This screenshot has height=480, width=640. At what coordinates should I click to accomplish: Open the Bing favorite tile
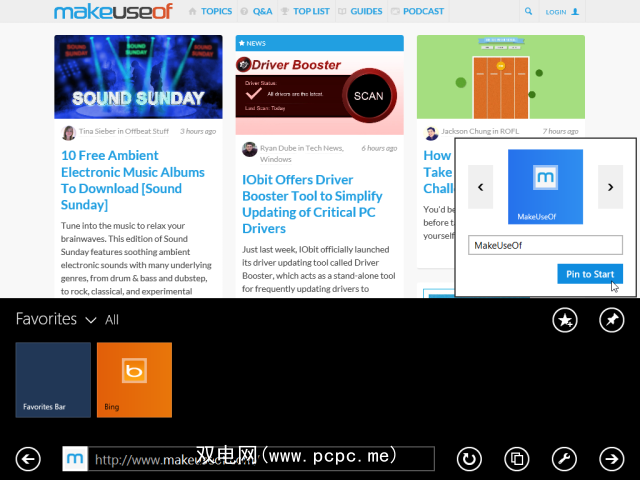pyautogui.click(x=134, y=380)
